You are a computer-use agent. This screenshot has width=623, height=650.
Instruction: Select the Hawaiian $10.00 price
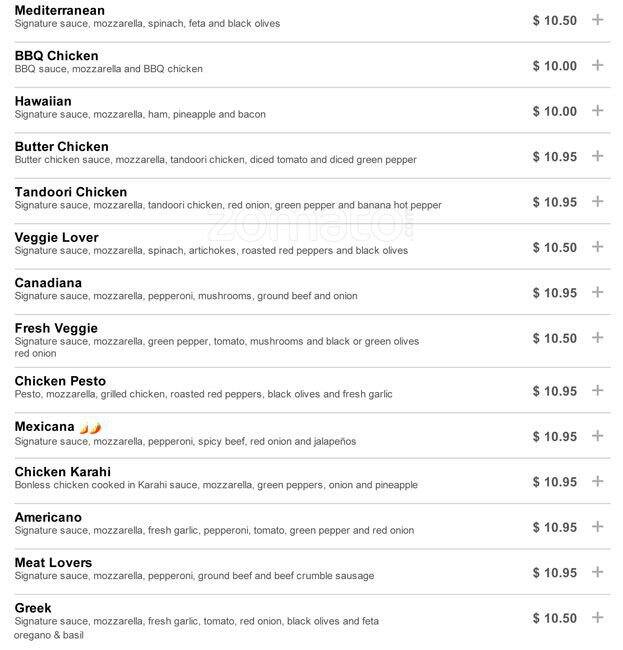point(554,111)
